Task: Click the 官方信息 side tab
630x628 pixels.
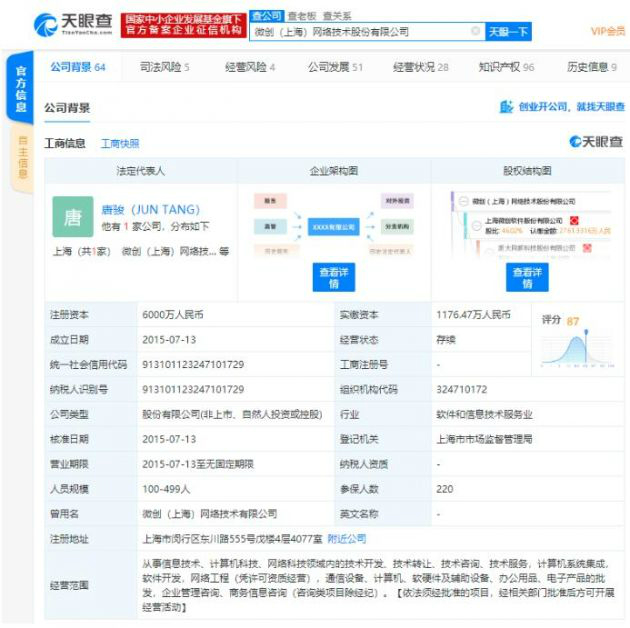Action: pos(20,89)
